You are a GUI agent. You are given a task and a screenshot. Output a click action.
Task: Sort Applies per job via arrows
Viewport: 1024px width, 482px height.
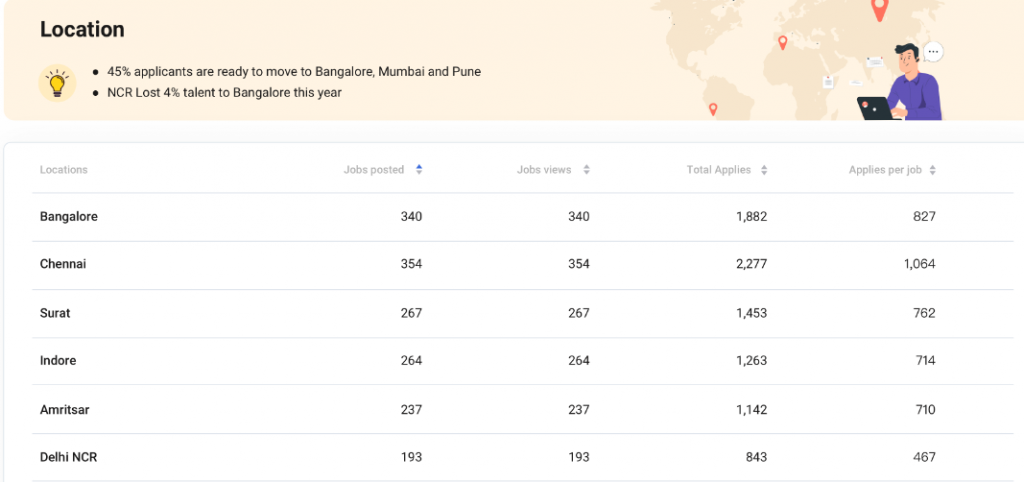coord(933,170)
